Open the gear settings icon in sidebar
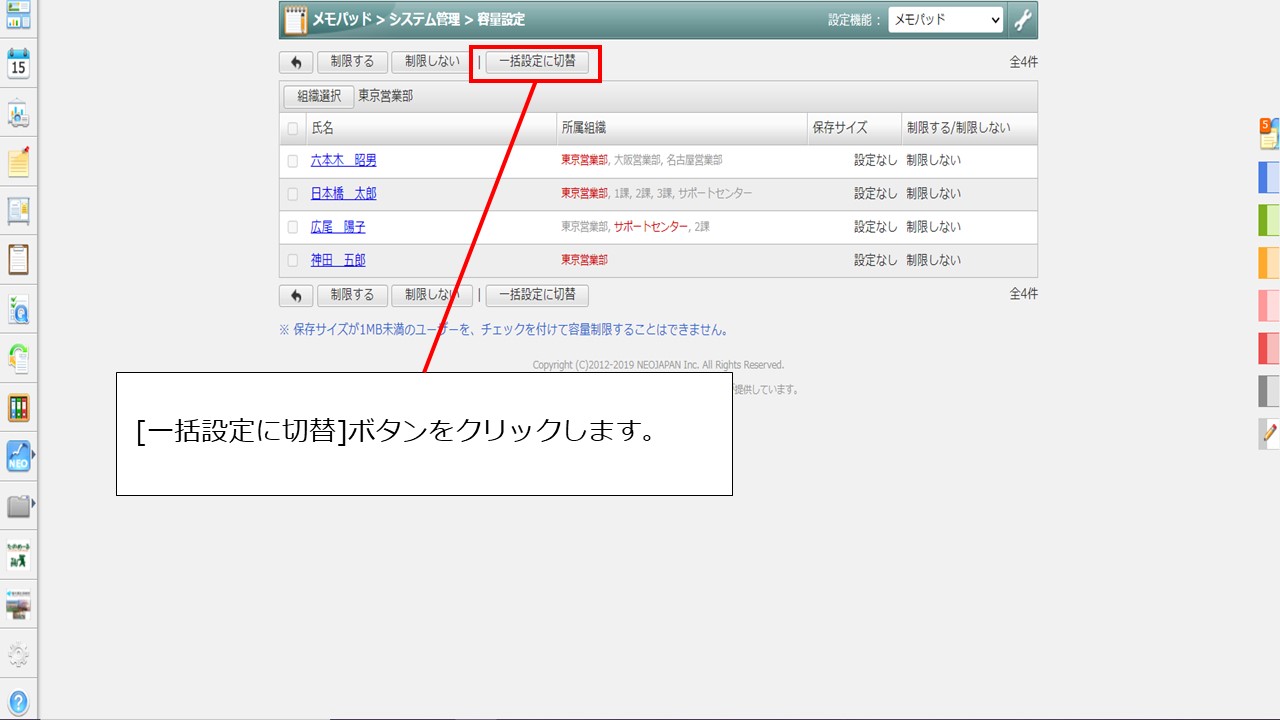1280x720 pixels. click(x=18, y=655)
